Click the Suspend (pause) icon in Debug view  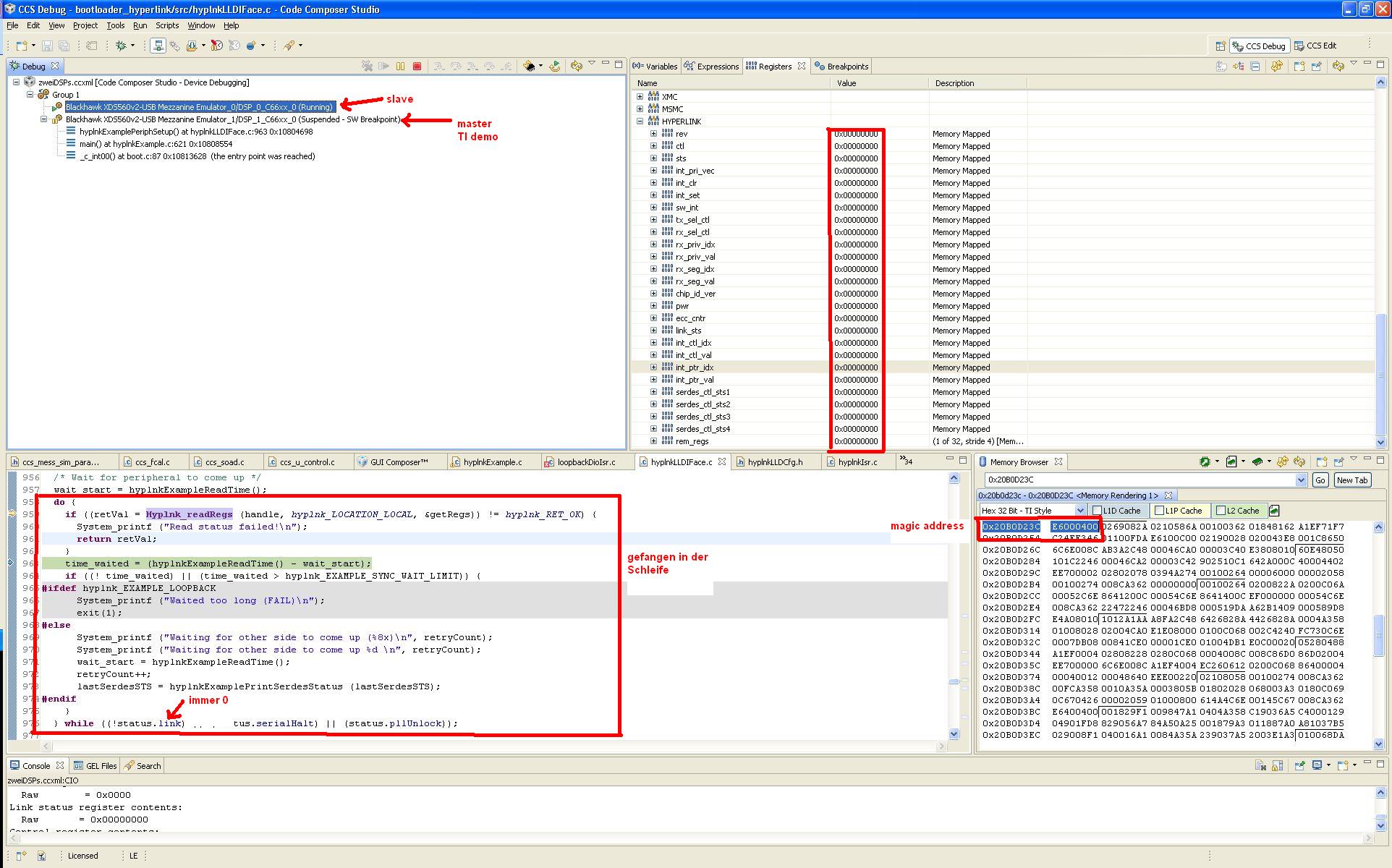point(400,66)
